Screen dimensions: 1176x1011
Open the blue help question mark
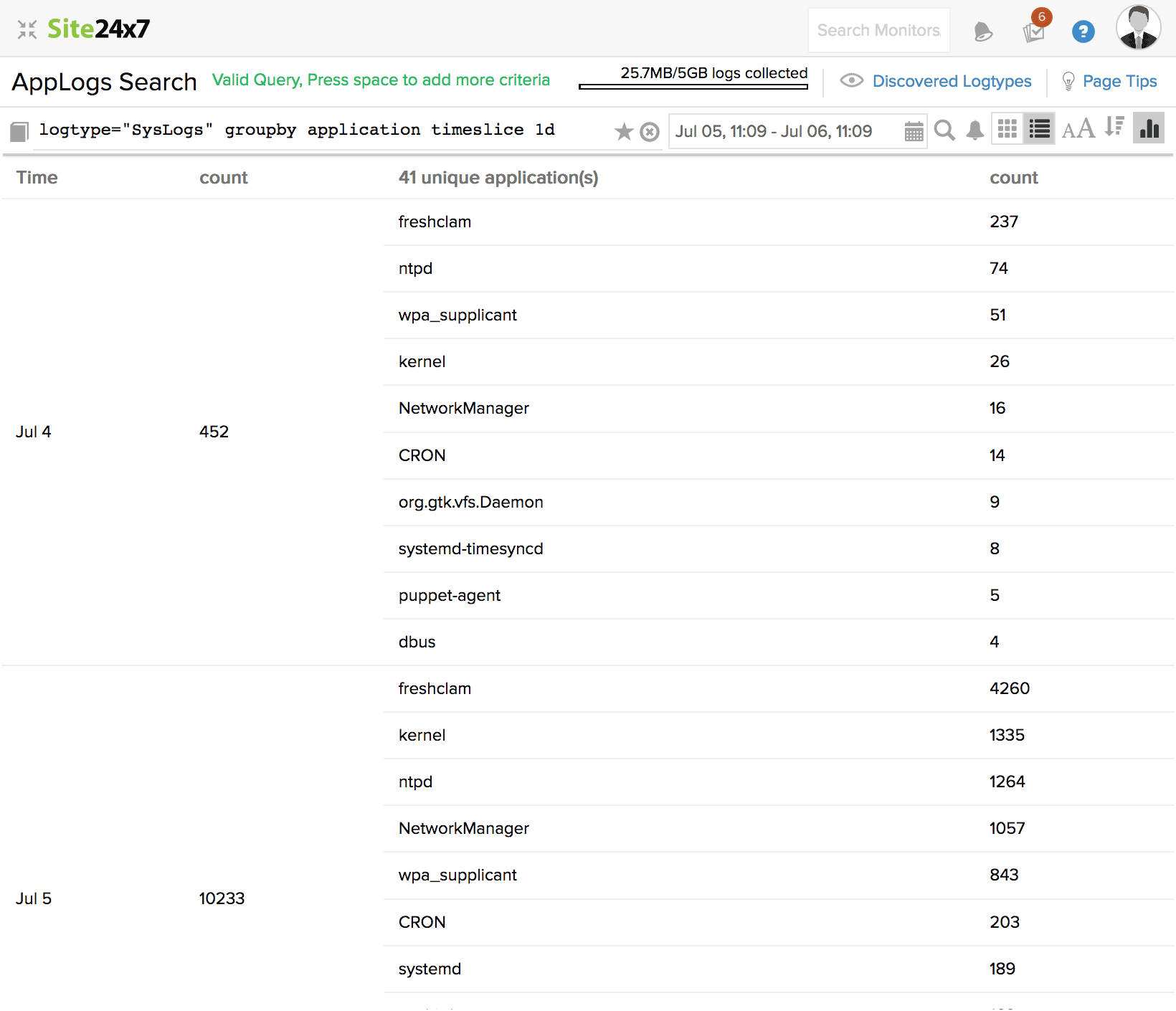[1083, 32]
